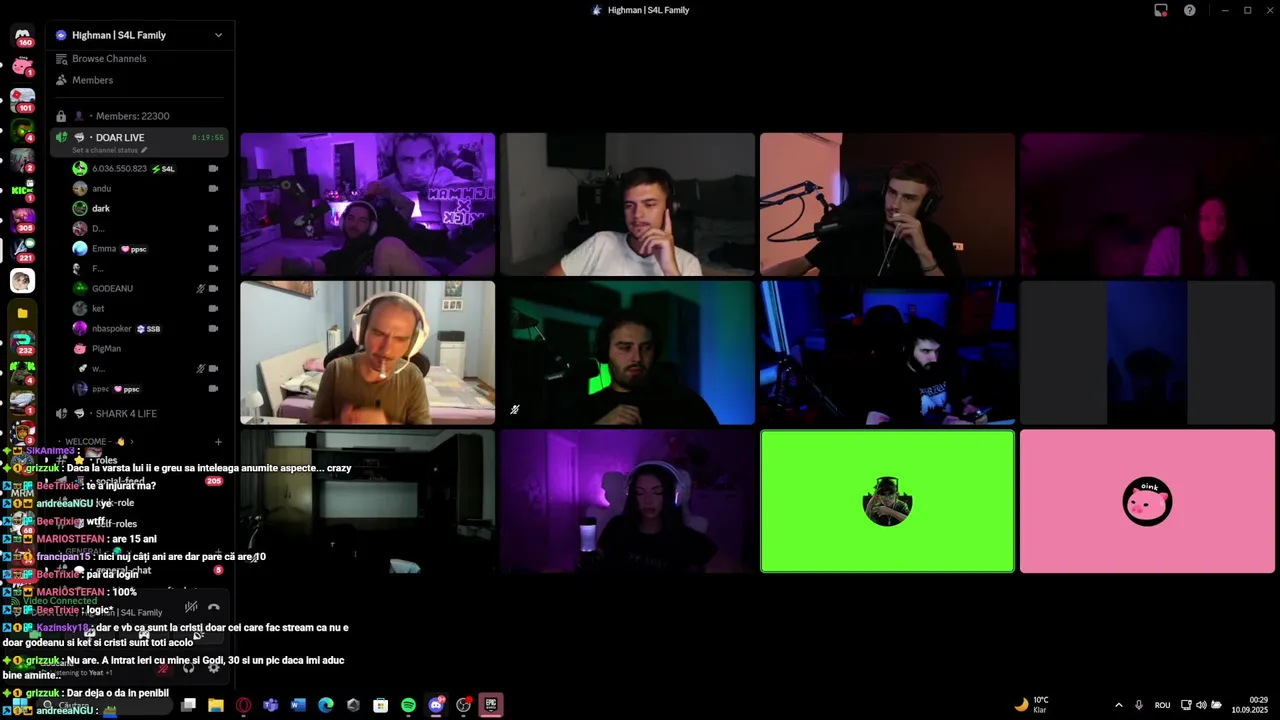Focus the green avatar participant tile
This screenshot has height=720, width=1280.
pos(887,502)
